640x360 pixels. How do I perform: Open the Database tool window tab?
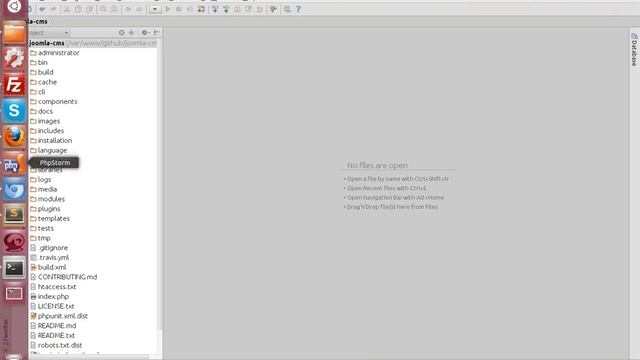pyautogui.click(x=634, y=50)
